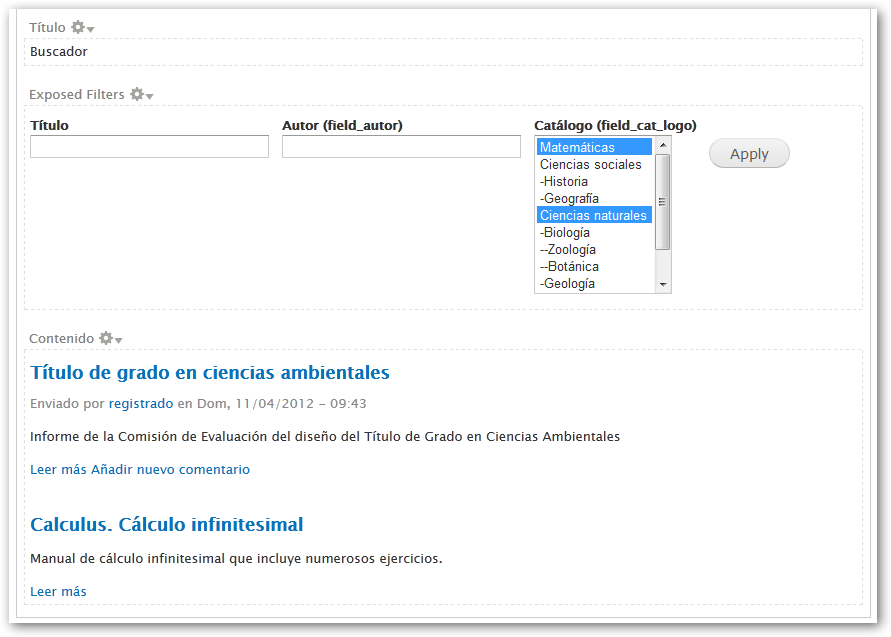Choose Ciencias sociales in the Catálogo list

pos(594,164)
